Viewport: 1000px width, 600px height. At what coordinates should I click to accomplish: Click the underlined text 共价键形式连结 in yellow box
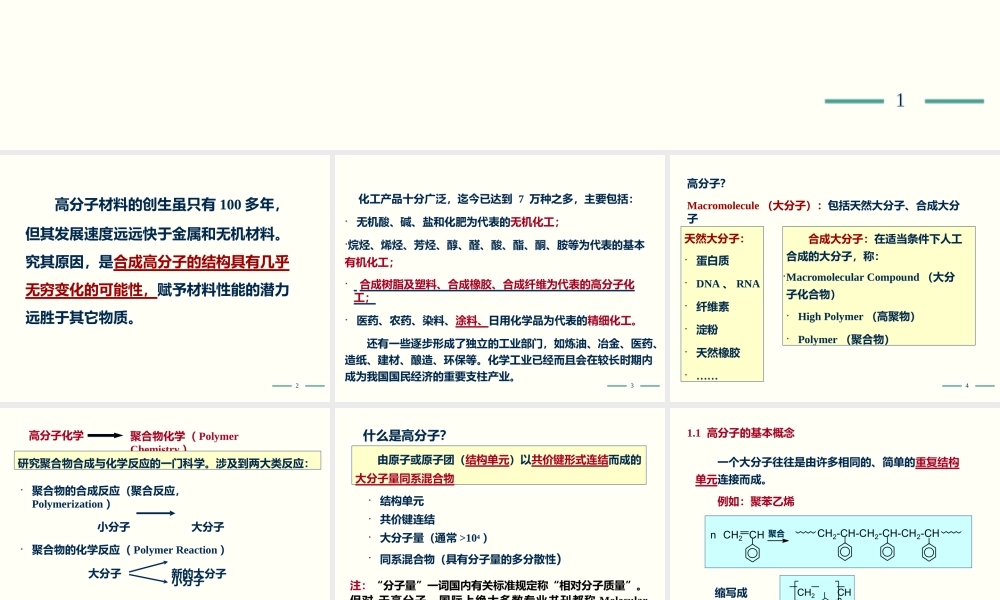(570, 460)
